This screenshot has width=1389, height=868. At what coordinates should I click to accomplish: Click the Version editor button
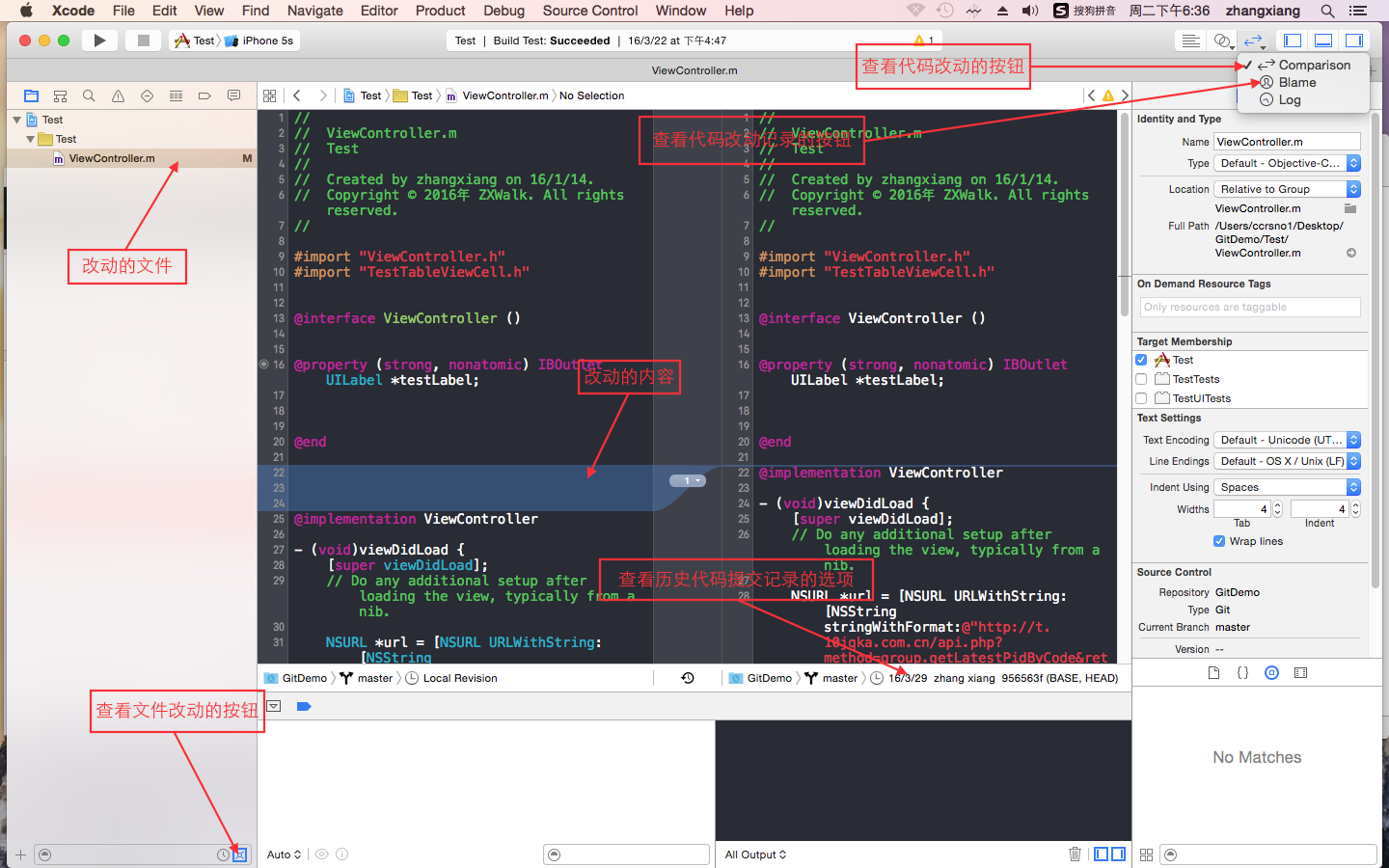(1253, 41)
